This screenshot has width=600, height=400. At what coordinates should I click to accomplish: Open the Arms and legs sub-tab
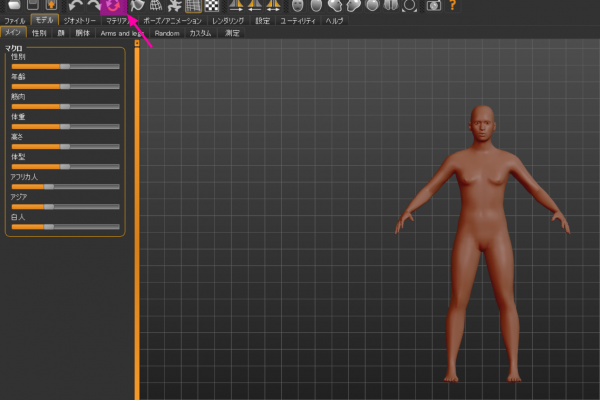tap(122, 33)
